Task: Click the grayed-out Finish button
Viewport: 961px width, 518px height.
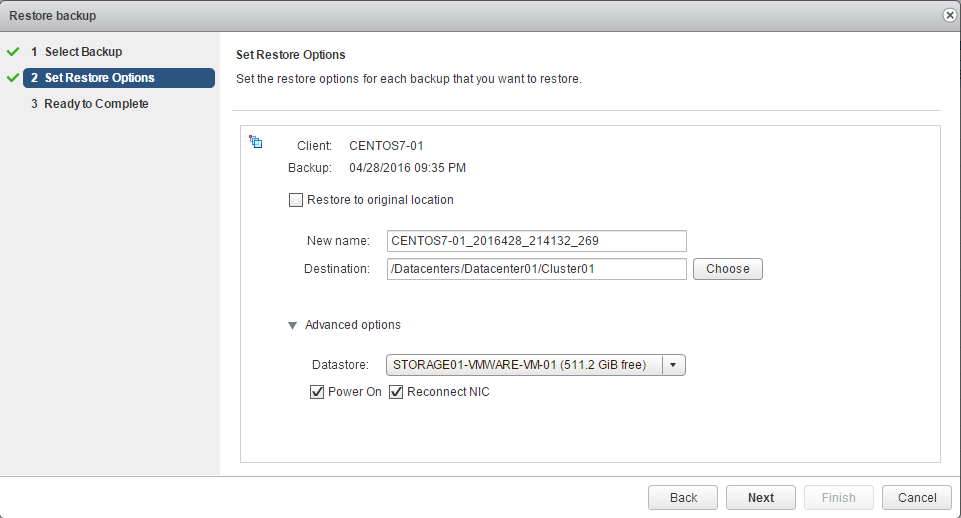Action: point(838,498)
